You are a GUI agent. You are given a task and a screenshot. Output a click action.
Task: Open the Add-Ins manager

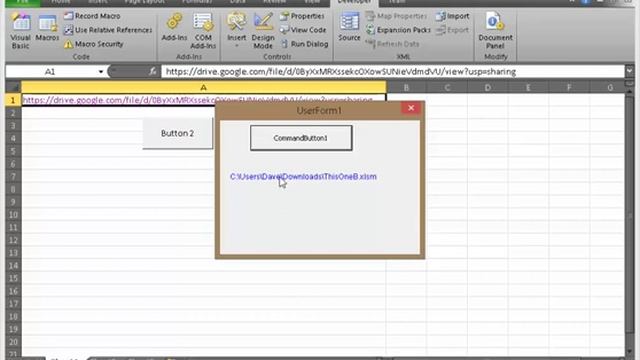(x=174, y=27)
